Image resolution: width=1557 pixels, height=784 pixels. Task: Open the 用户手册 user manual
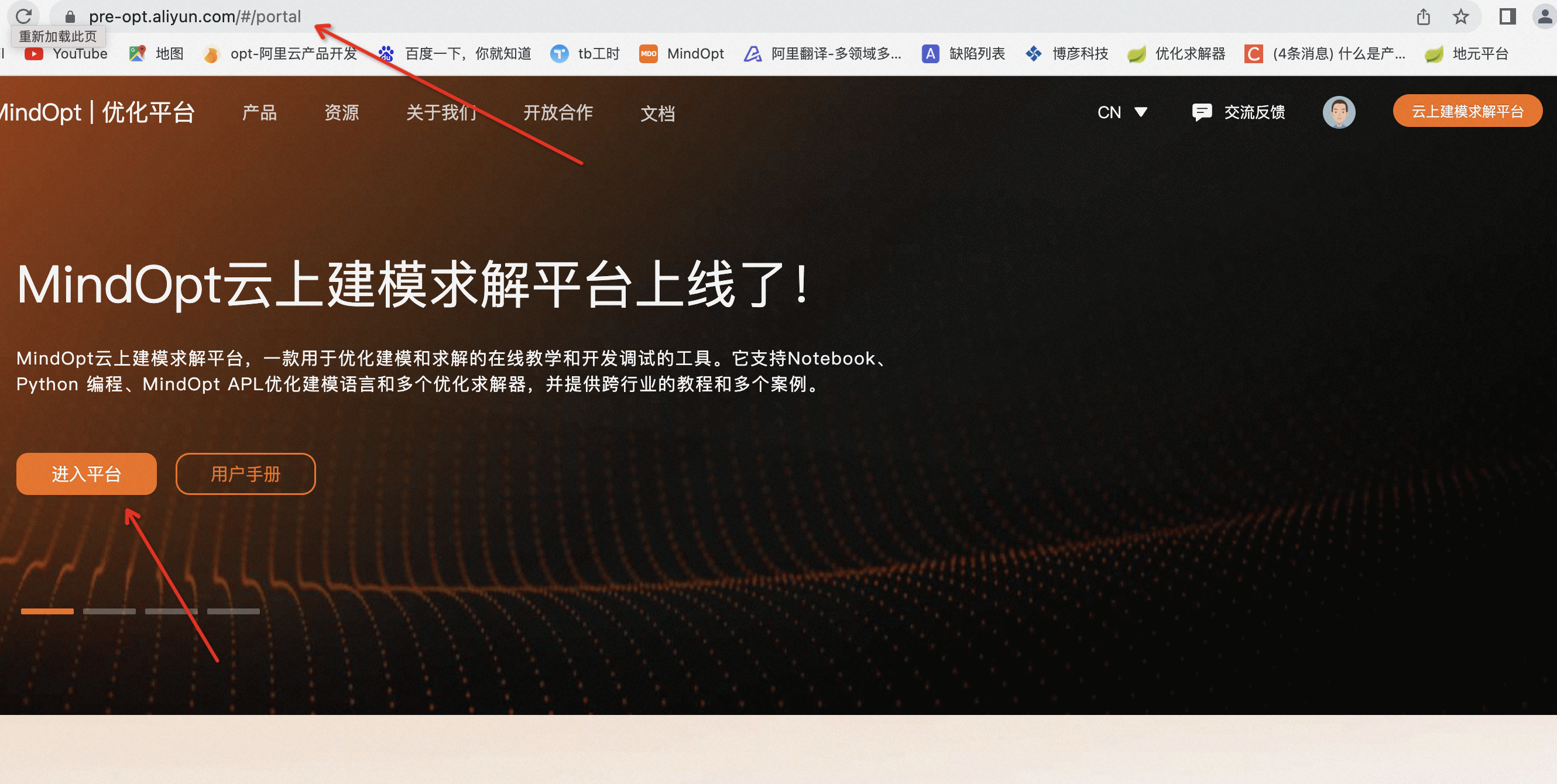pos(245,473)
